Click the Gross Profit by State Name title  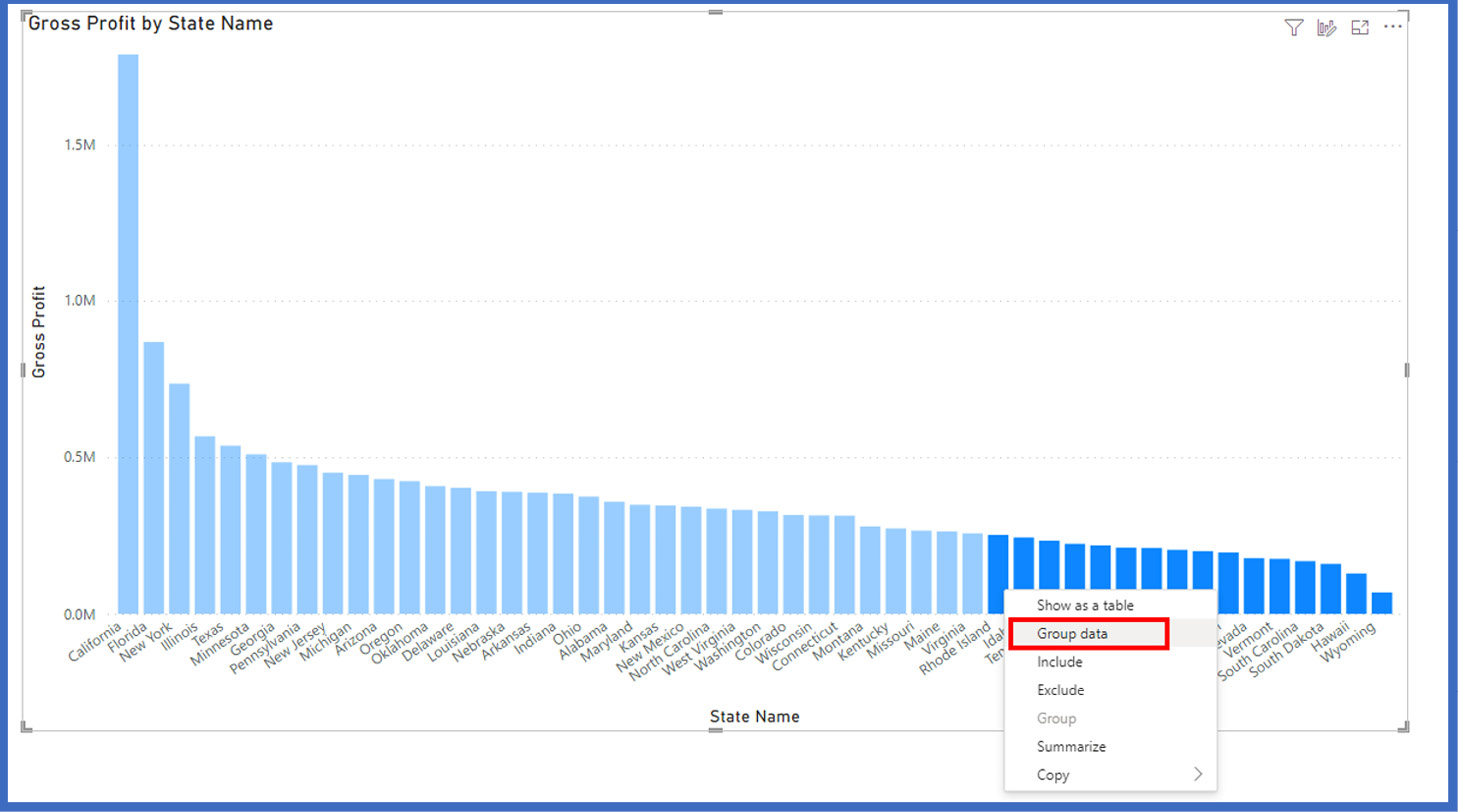pos(151,23)
